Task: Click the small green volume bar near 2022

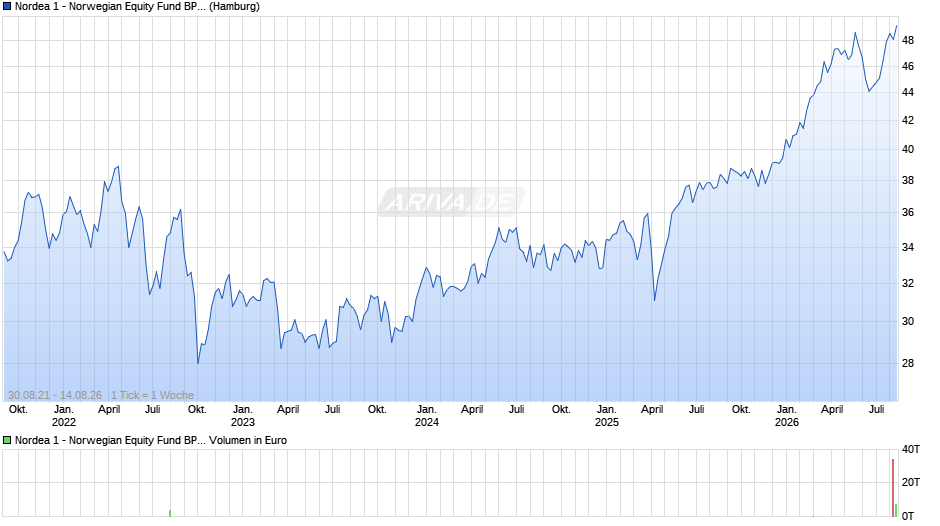Action: (170, 513)
